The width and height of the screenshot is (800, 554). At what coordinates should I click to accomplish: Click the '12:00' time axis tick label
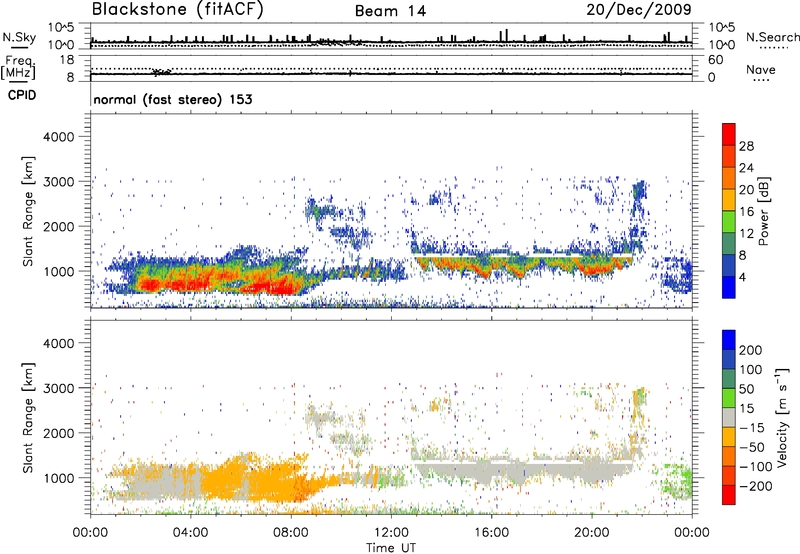point(391,533)
